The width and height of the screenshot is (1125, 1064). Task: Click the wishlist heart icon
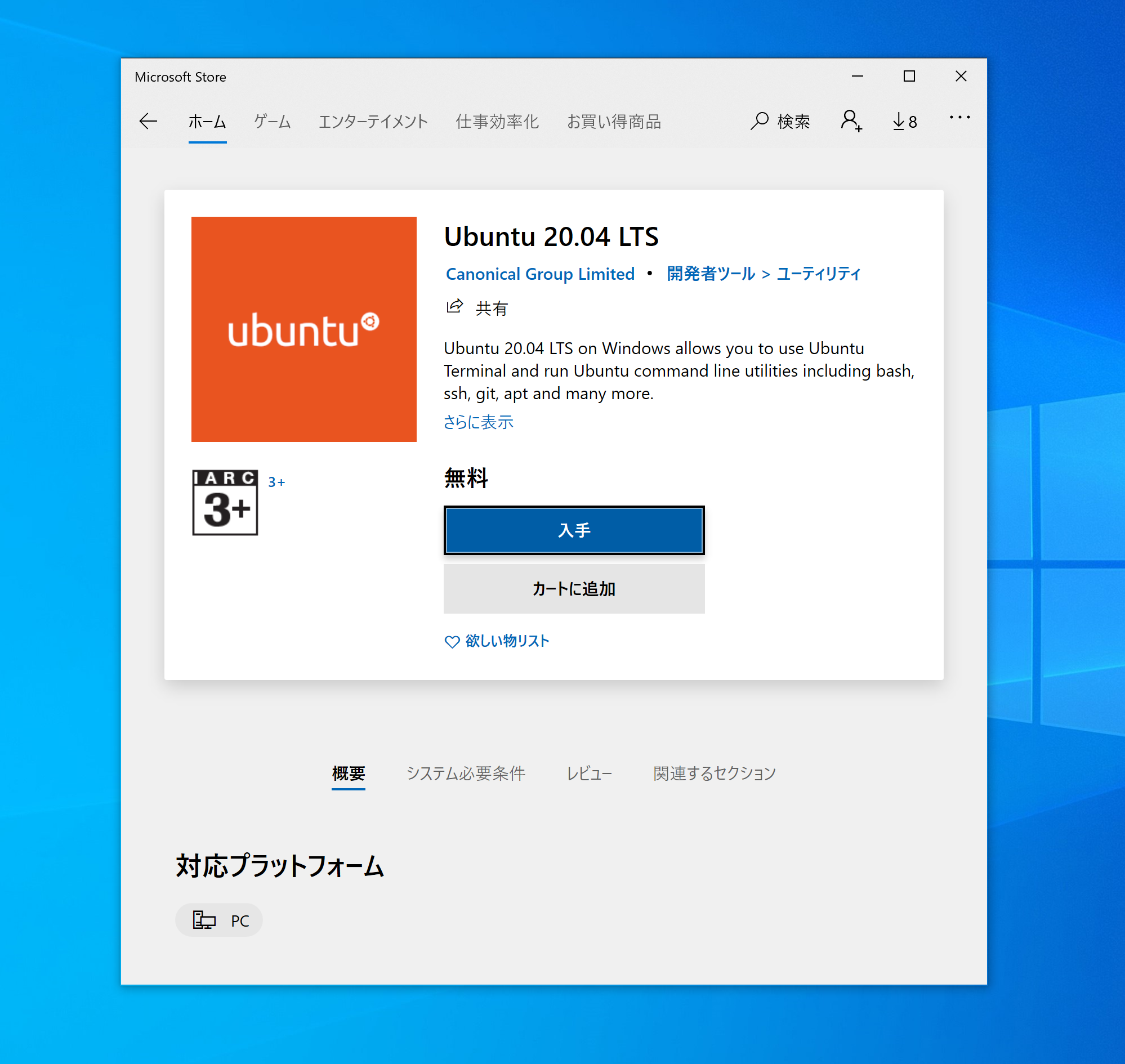(452, 641)
